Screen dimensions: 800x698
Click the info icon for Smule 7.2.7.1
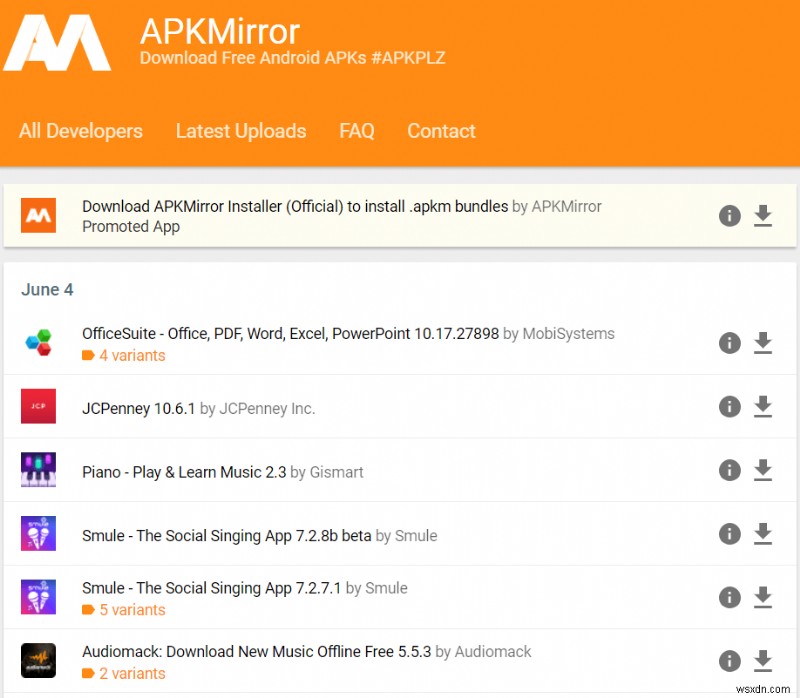point(729,597)
